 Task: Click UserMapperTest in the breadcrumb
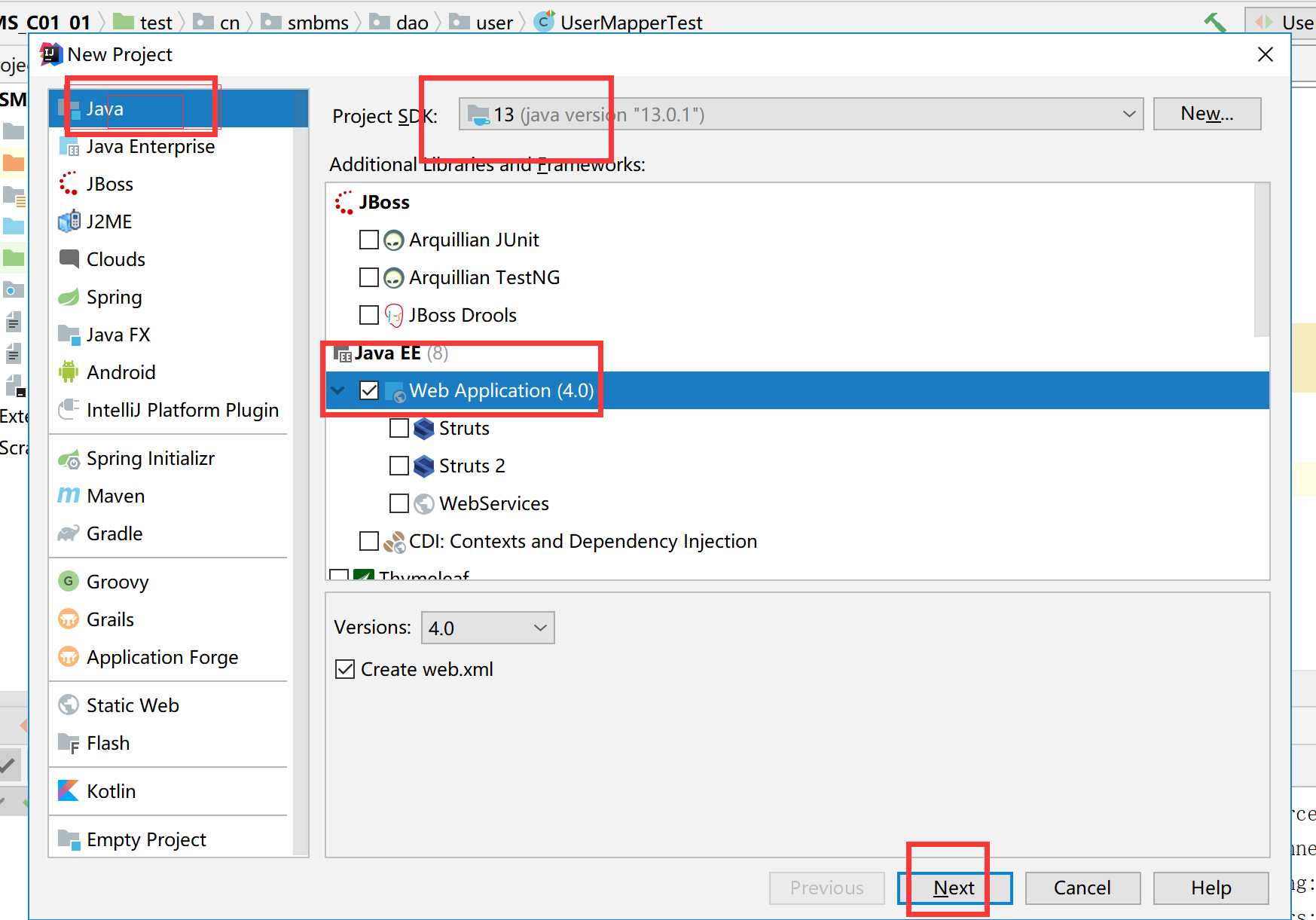631,23
